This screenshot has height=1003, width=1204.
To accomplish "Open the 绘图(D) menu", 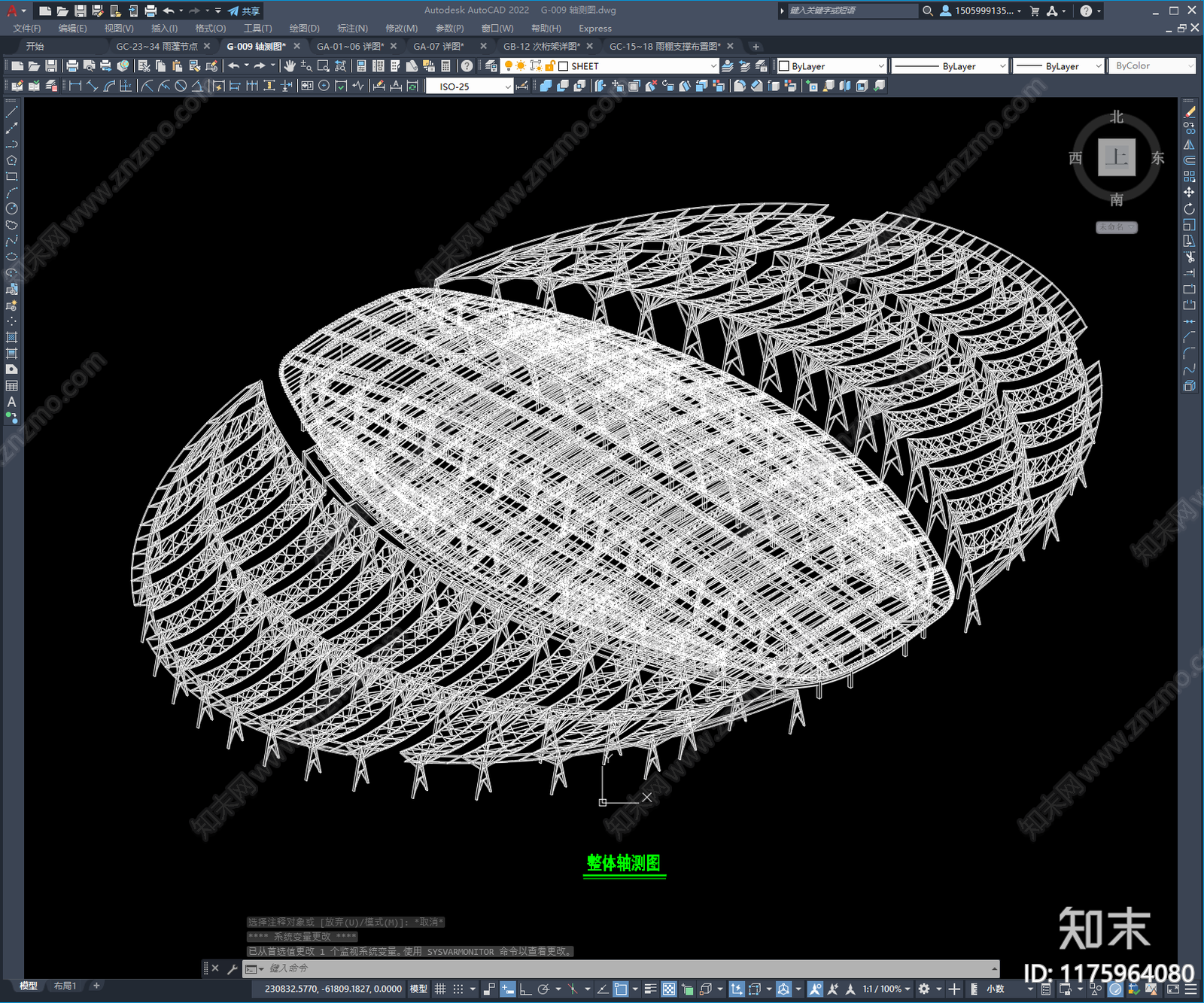I will (304, 29).
